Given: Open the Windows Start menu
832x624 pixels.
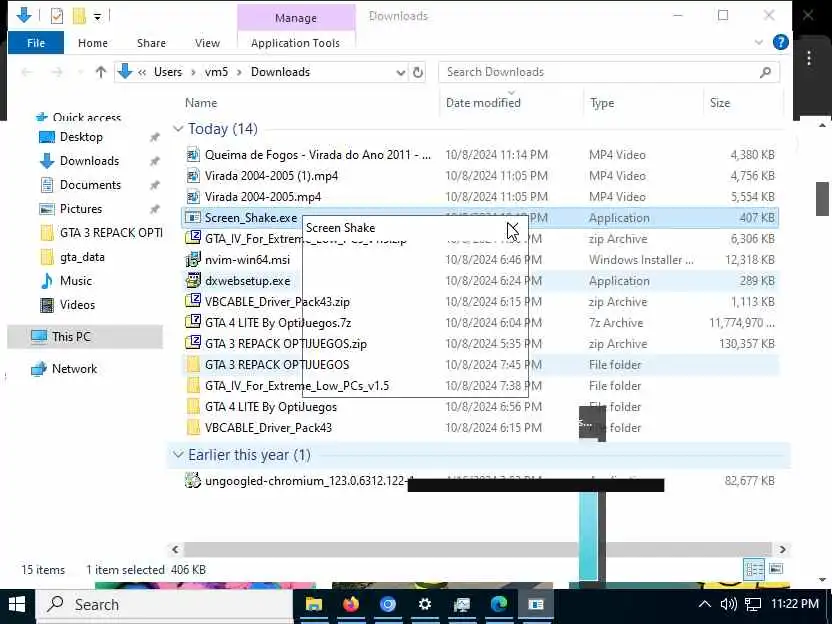Looking at the screenshot, I should tap(17, 604).
